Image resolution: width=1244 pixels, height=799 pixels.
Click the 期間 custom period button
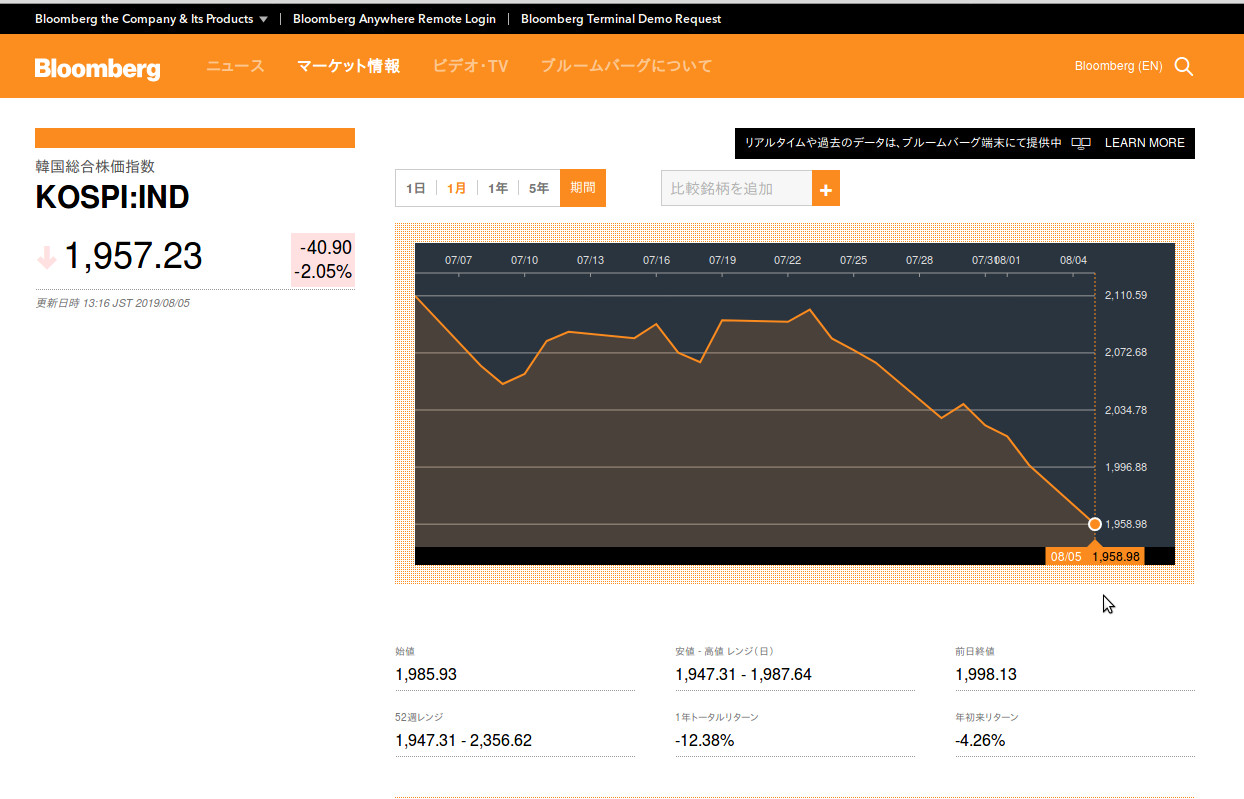(583, 188)
